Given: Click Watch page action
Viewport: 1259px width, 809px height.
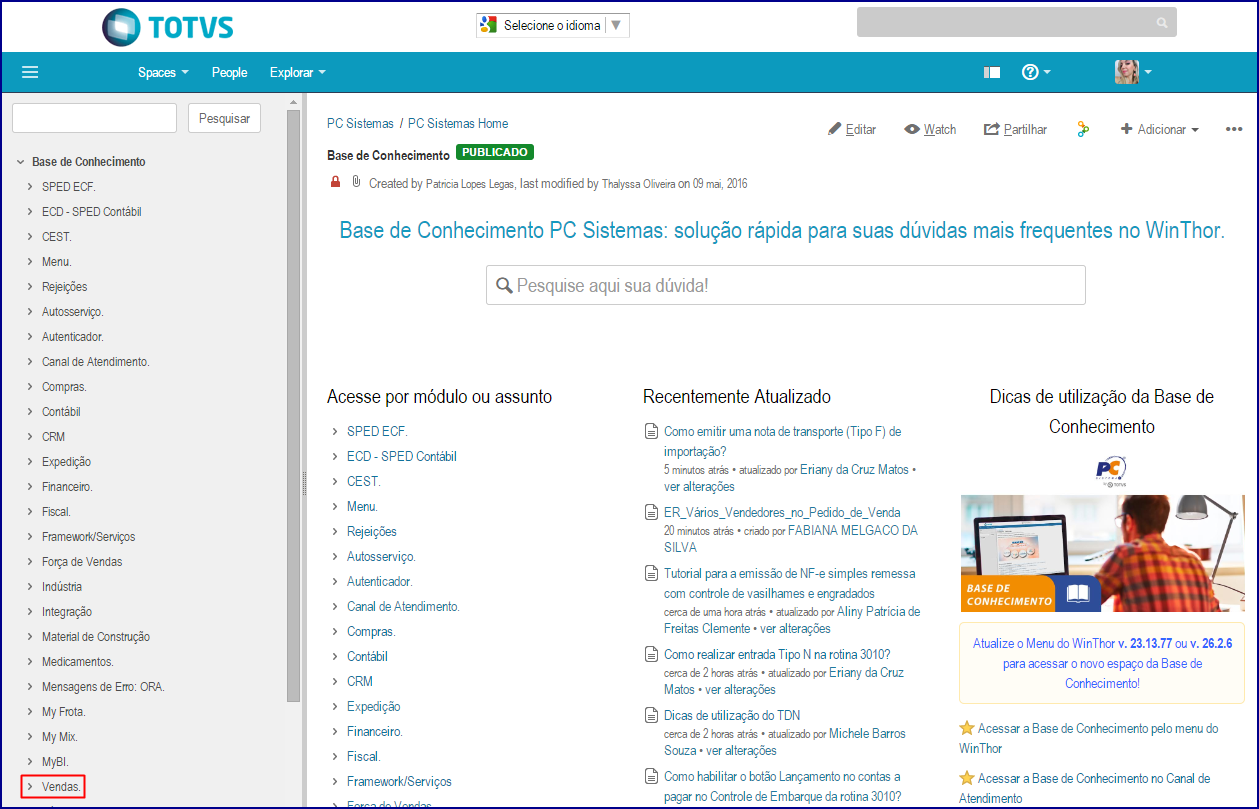Looking at the screenshot, I should [x=931, y=129].
